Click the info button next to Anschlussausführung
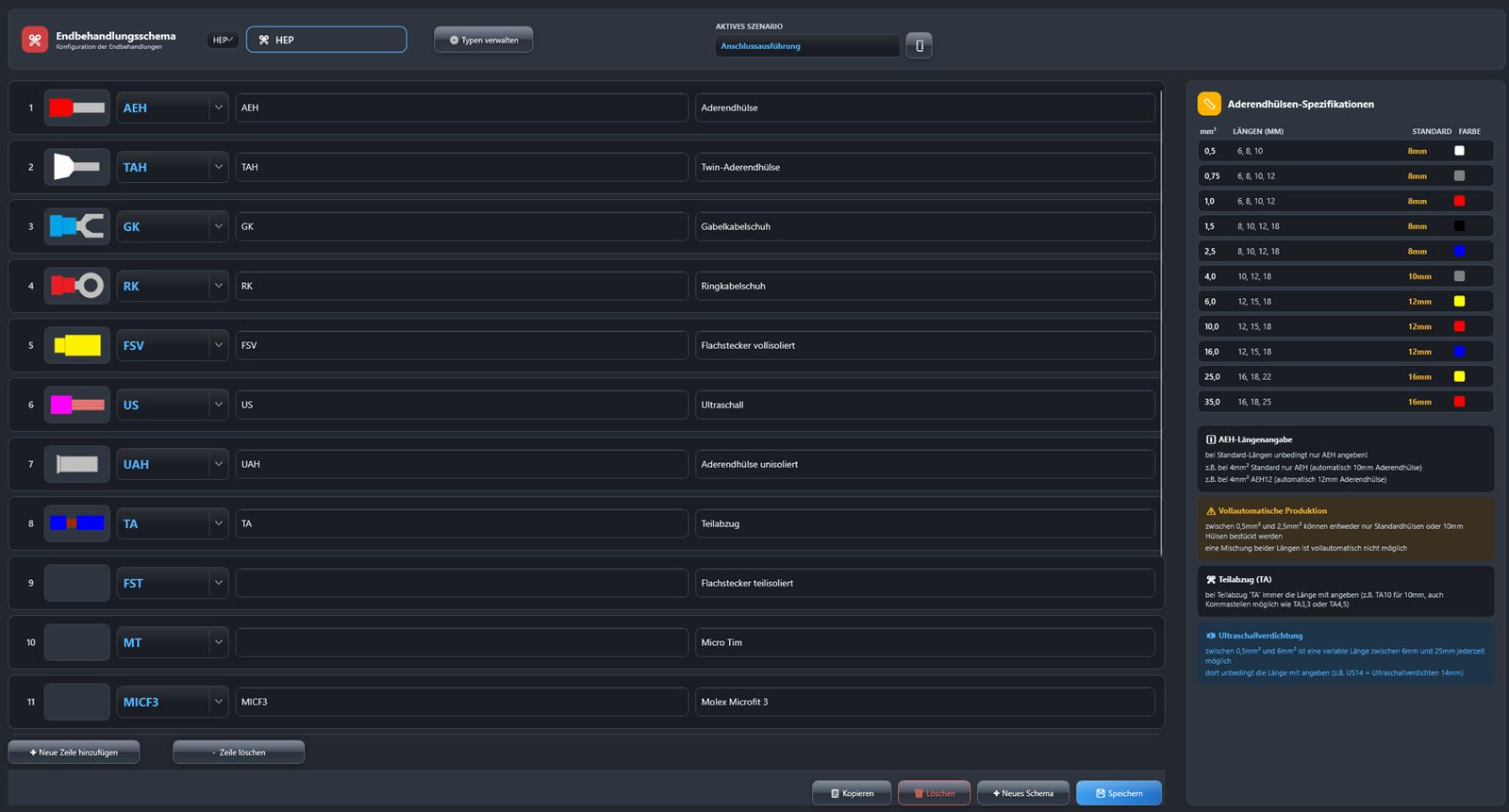 [919, 45]
